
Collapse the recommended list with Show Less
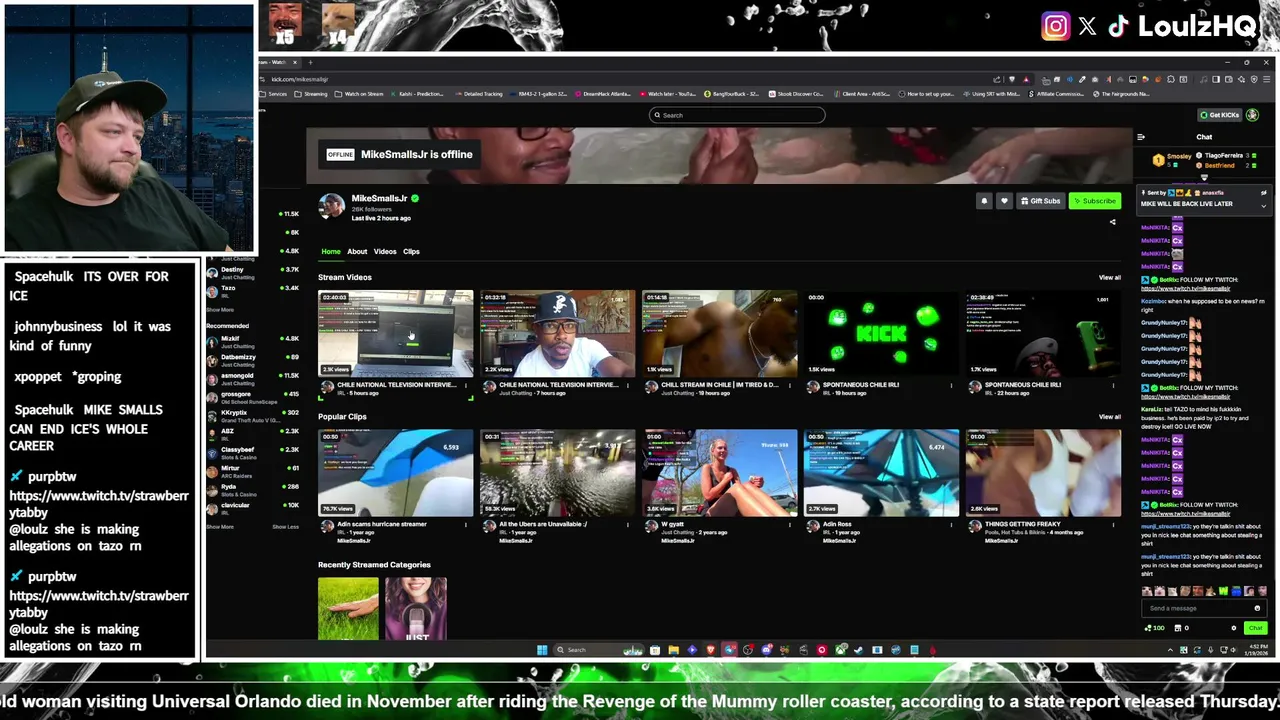pyautogui.click(x=285, y=527)
